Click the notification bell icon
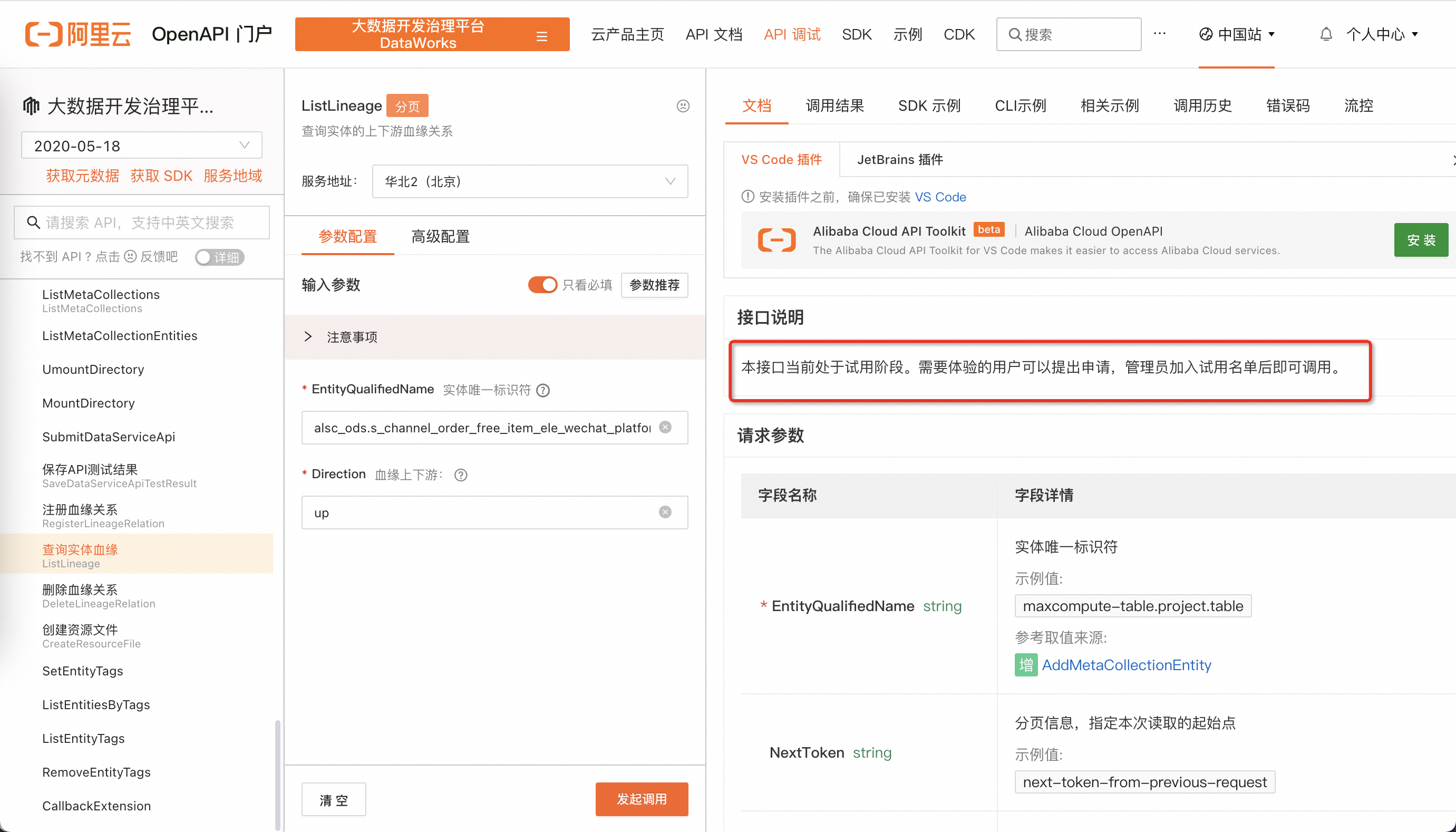The image size is (1456, 832). tap(1326, 34)
